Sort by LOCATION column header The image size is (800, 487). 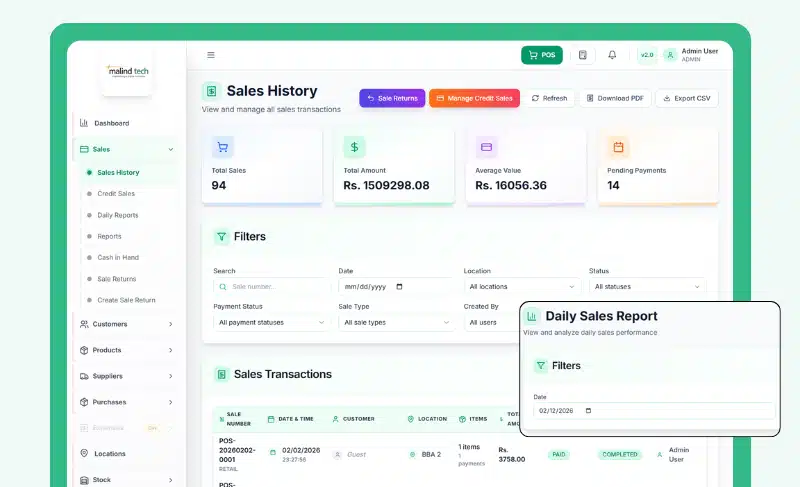click(x=428, y=419)
